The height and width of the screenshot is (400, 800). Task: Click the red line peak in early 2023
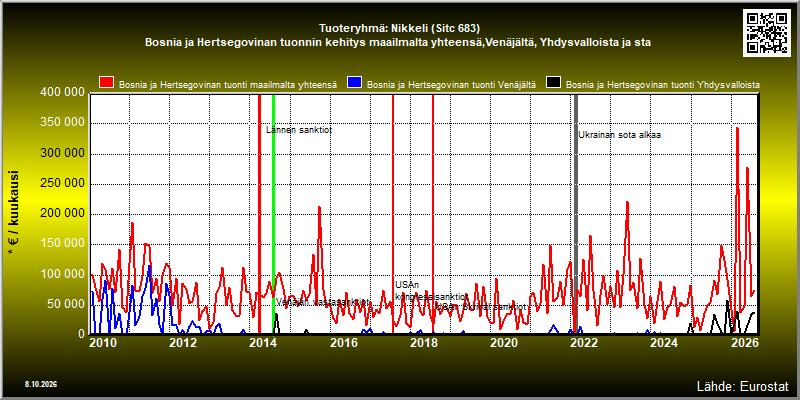point(627,203)
